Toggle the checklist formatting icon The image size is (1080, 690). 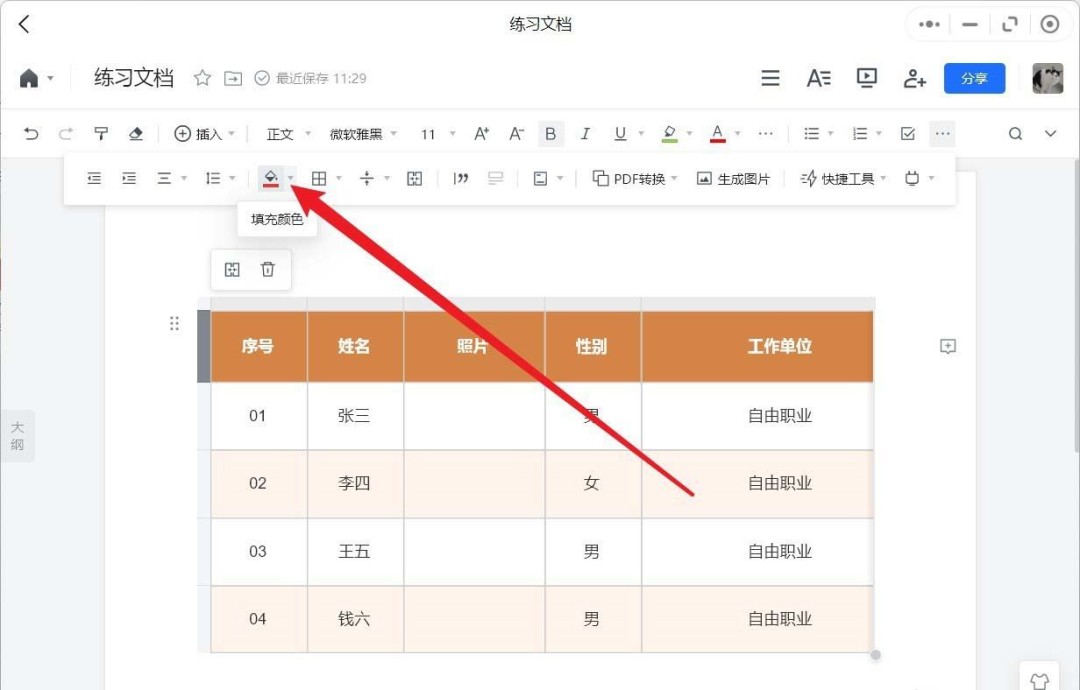tap(908, 133)
